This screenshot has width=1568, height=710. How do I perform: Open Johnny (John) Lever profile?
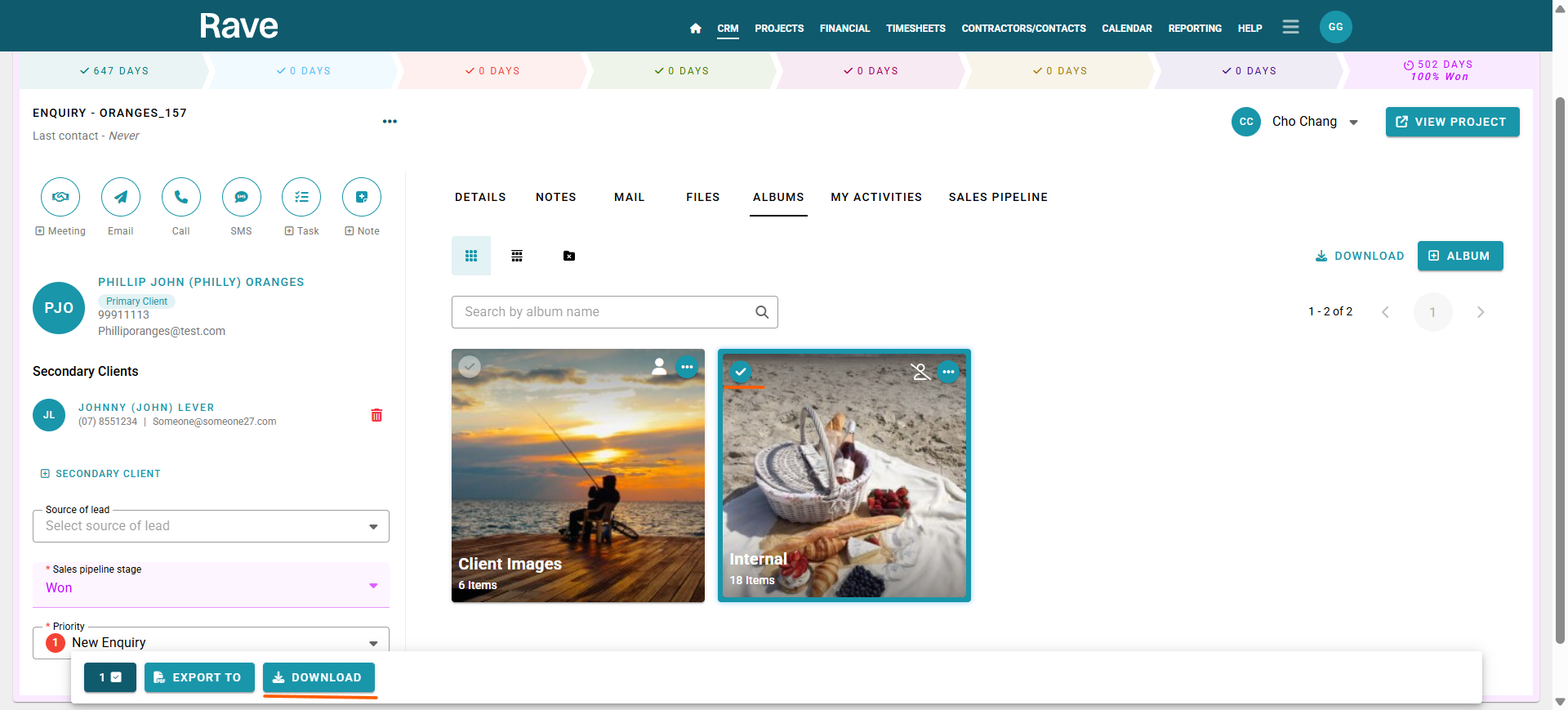(x=146, y=408)
